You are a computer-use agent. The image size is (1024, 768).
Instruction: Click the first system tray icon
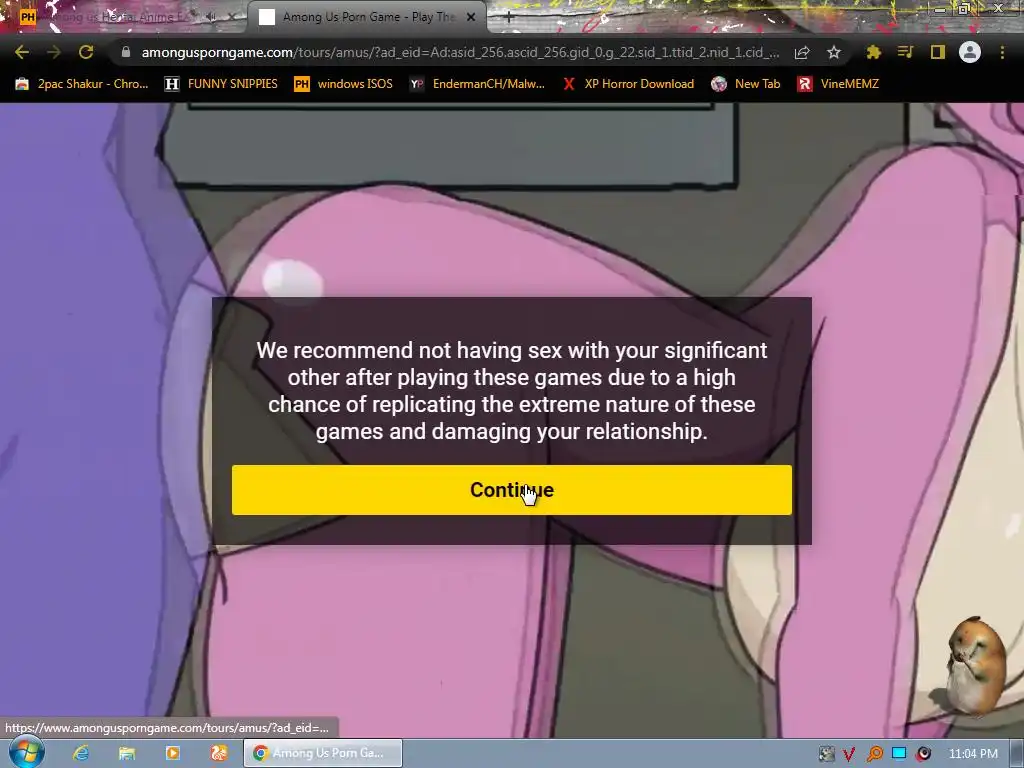click(x=827, y=754)
